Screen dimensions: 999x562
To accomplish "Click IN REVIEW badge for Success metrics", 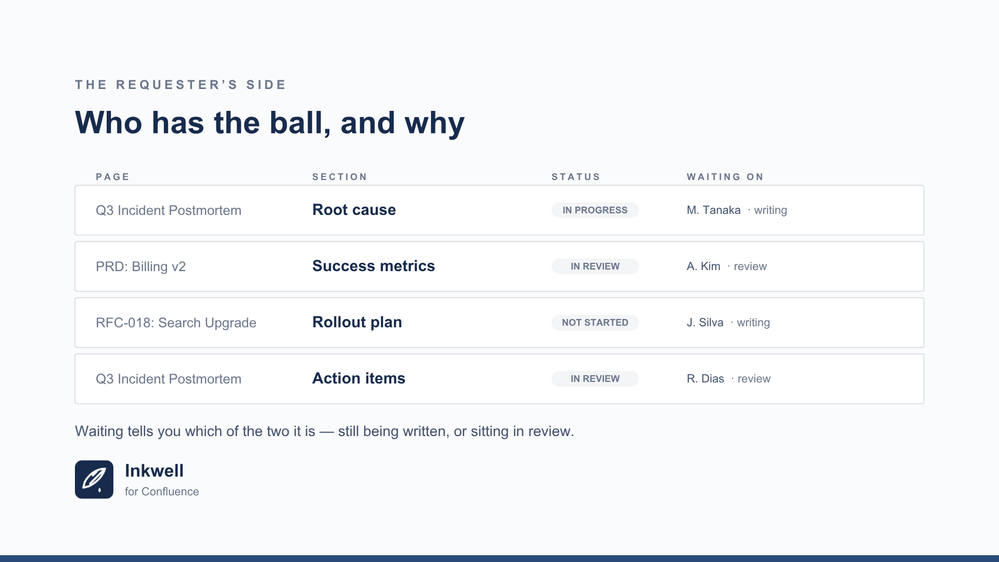I will coord(595,266).
